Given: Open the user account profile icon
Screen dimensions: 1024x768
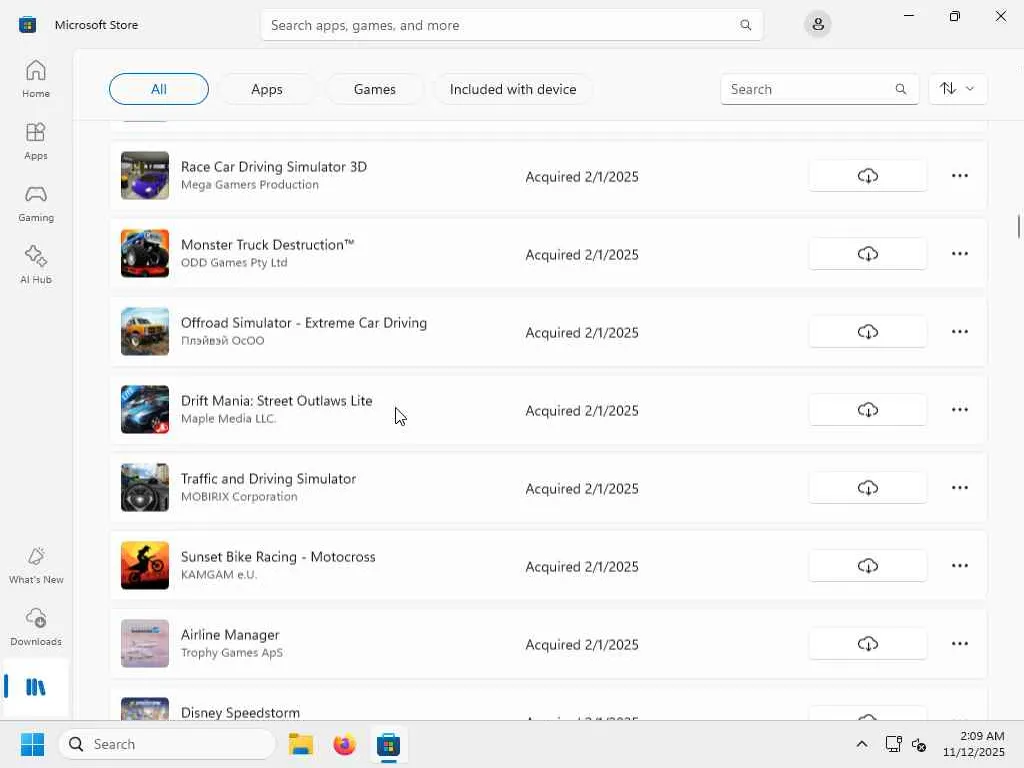Looking at the screenshot, I should (x=818, y=25).
